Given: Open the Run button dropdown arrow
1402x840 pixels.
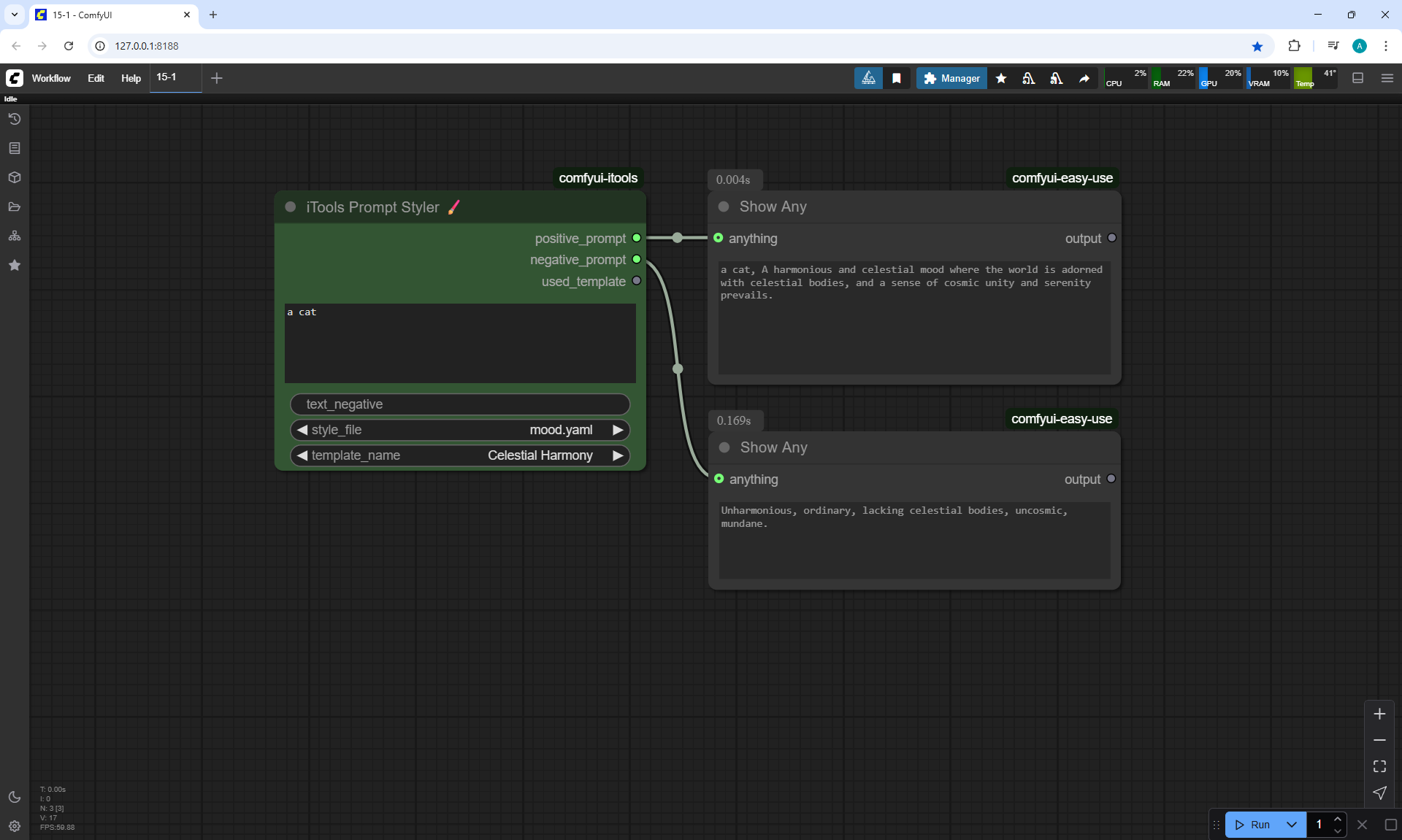Looking at the screenshot, I should pyautogui.click(x=1291, y=825).
